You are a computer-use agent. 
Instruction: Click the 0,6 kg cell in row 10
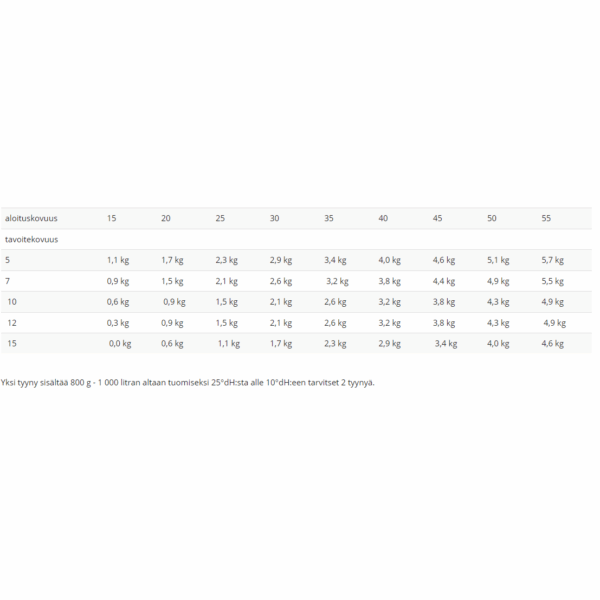pyautogui.click(x=118, y=302)
